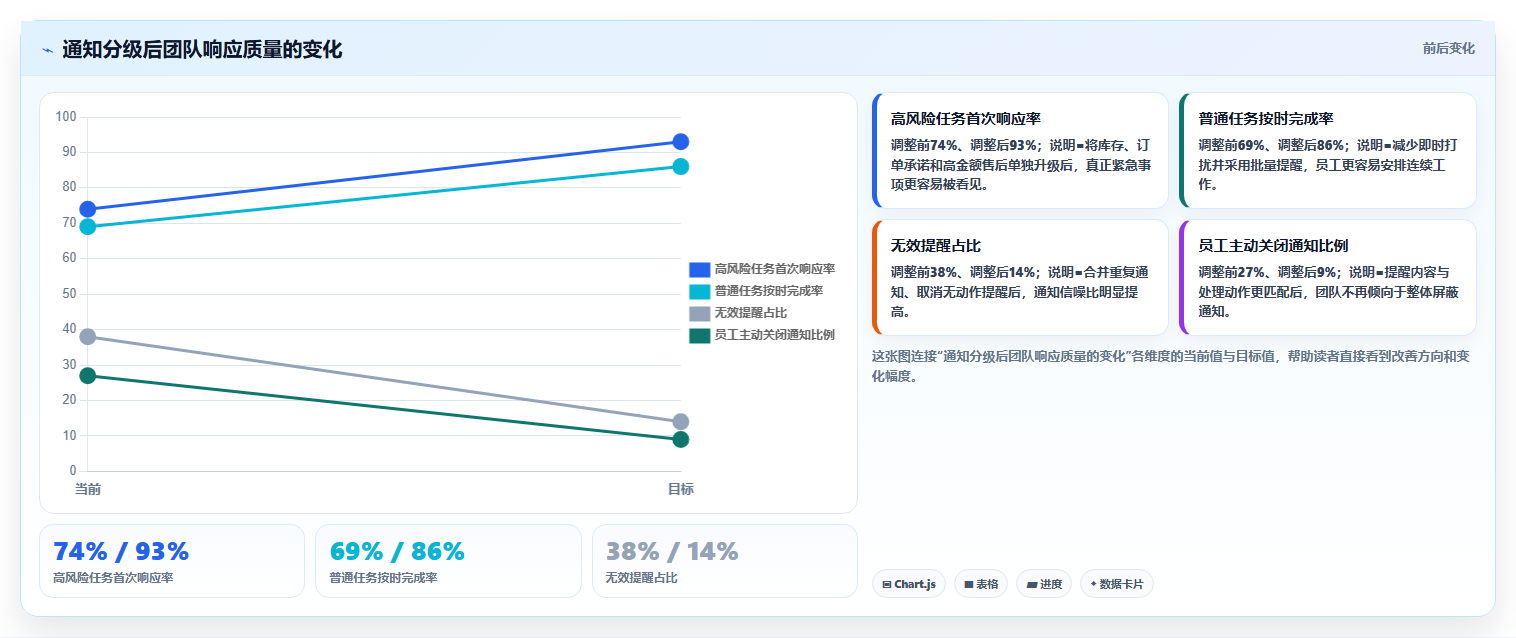
Task: Open the 69% / 86% stat card
Action: 448,561
